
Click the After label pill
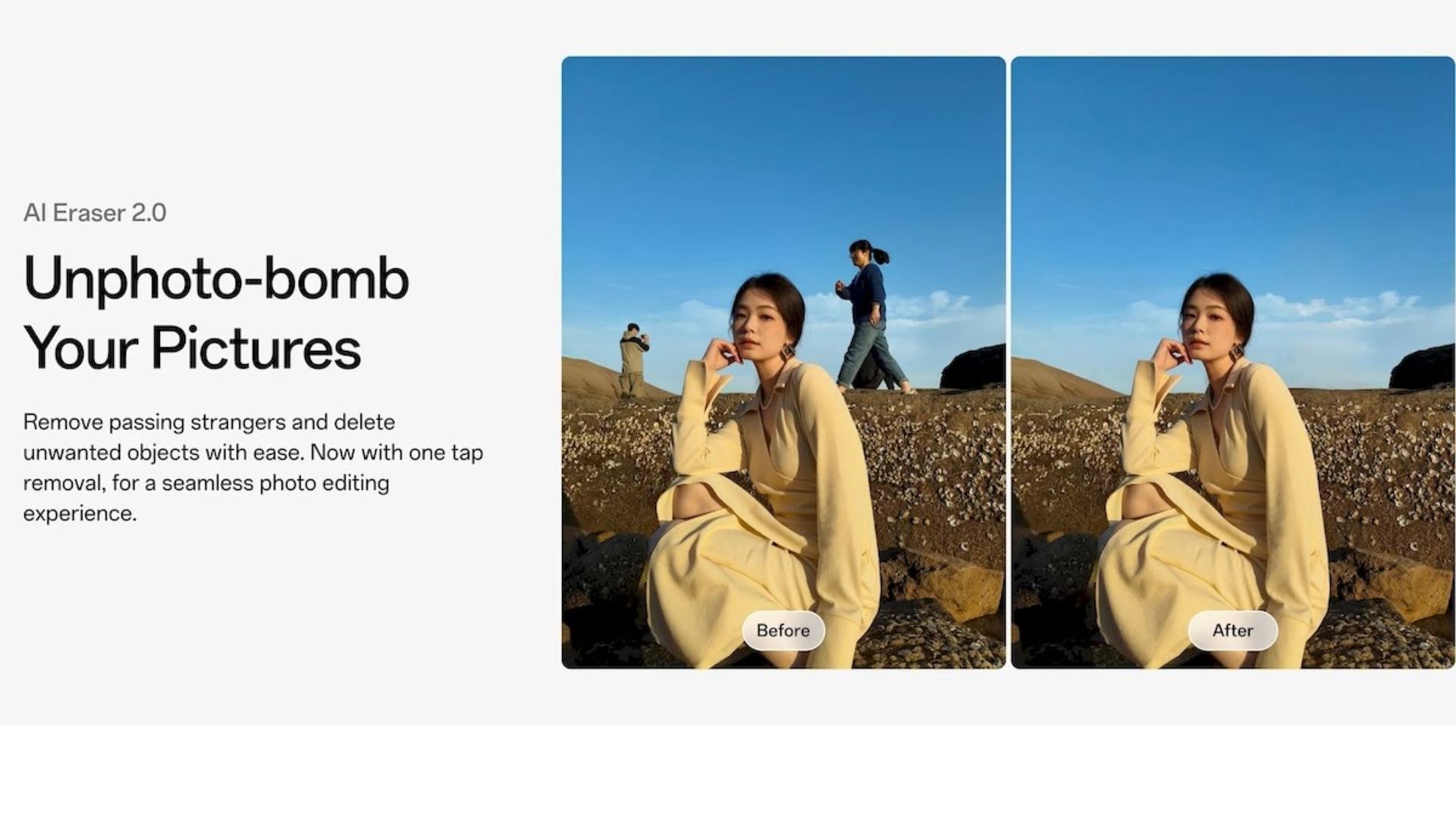coord(1232,630)
